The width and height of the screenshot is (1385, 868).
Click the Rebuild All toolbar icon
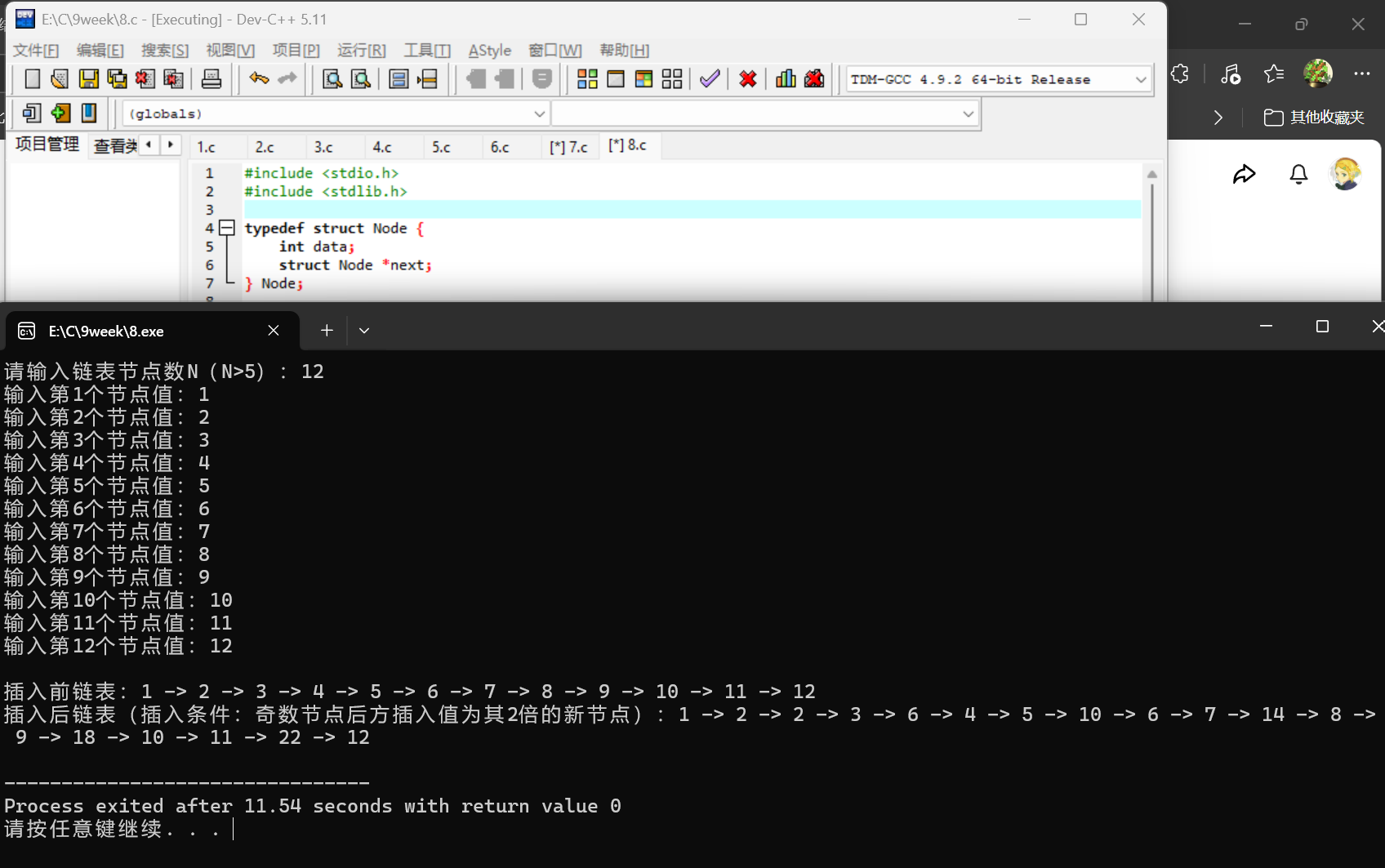672,78
